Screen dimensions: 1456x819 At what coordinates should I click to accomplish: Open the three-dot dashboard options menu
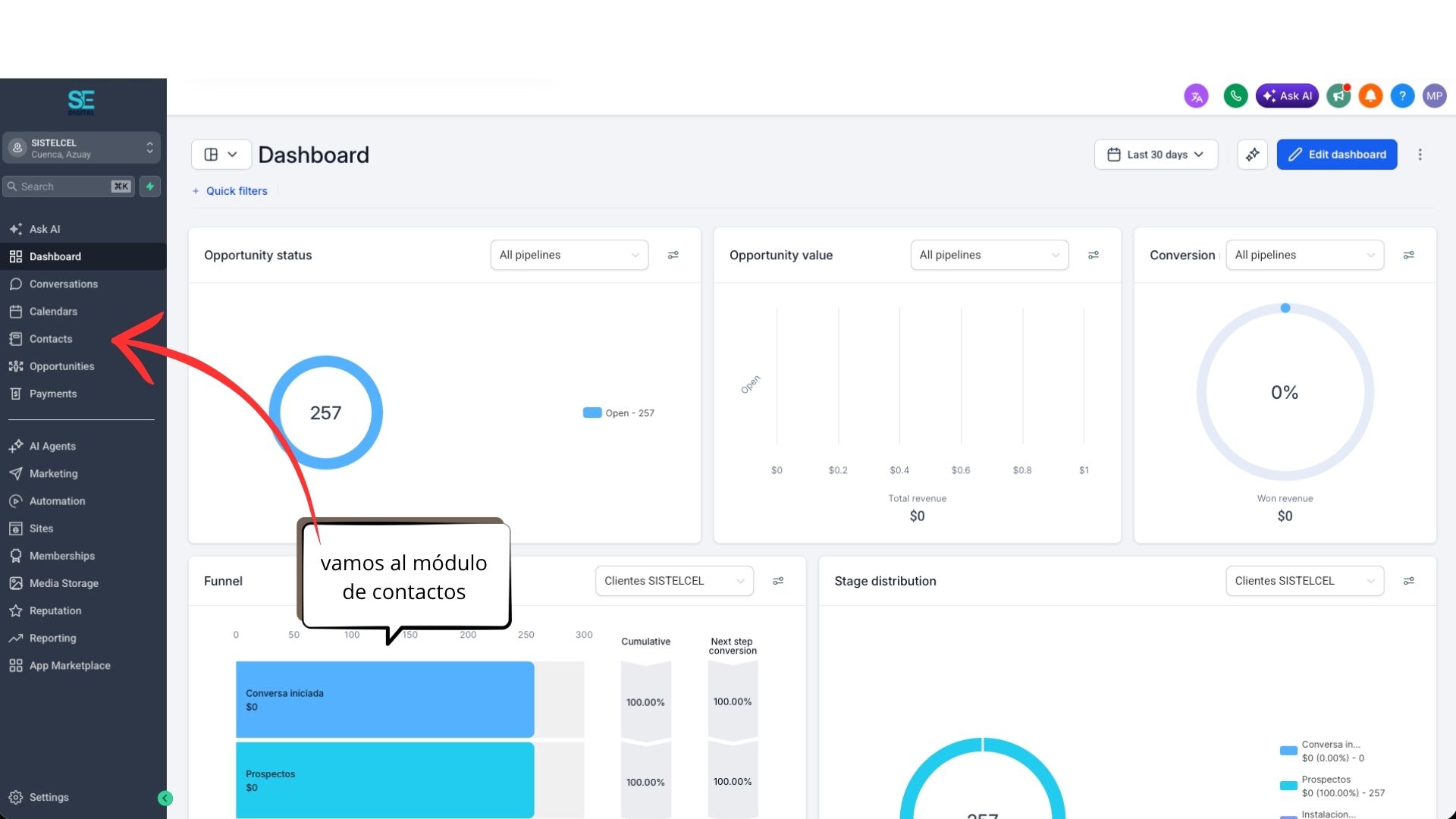coord(1420,155)
